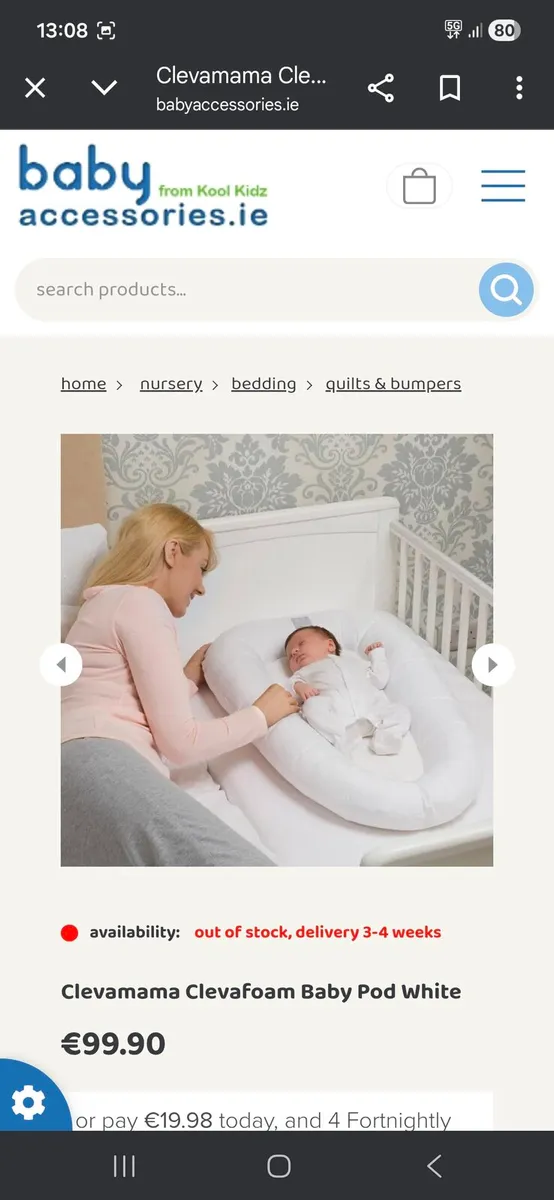Viewport: 554px width, 1200px height.
Task: Close the browser tab with X
Action: tap(35, 88)
